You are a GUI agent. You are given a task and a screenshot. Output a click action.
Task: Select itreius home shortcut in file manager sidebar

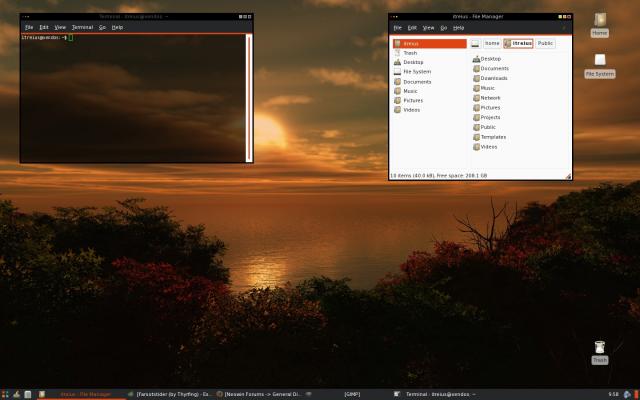pyautogui.click(x=430, y=44)
